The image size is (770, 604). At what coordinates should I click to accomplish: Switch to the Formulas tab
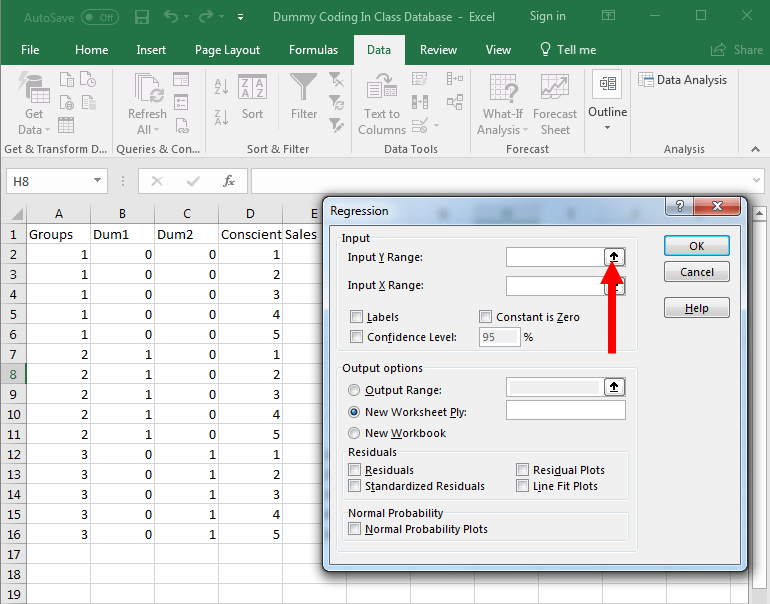313,50
